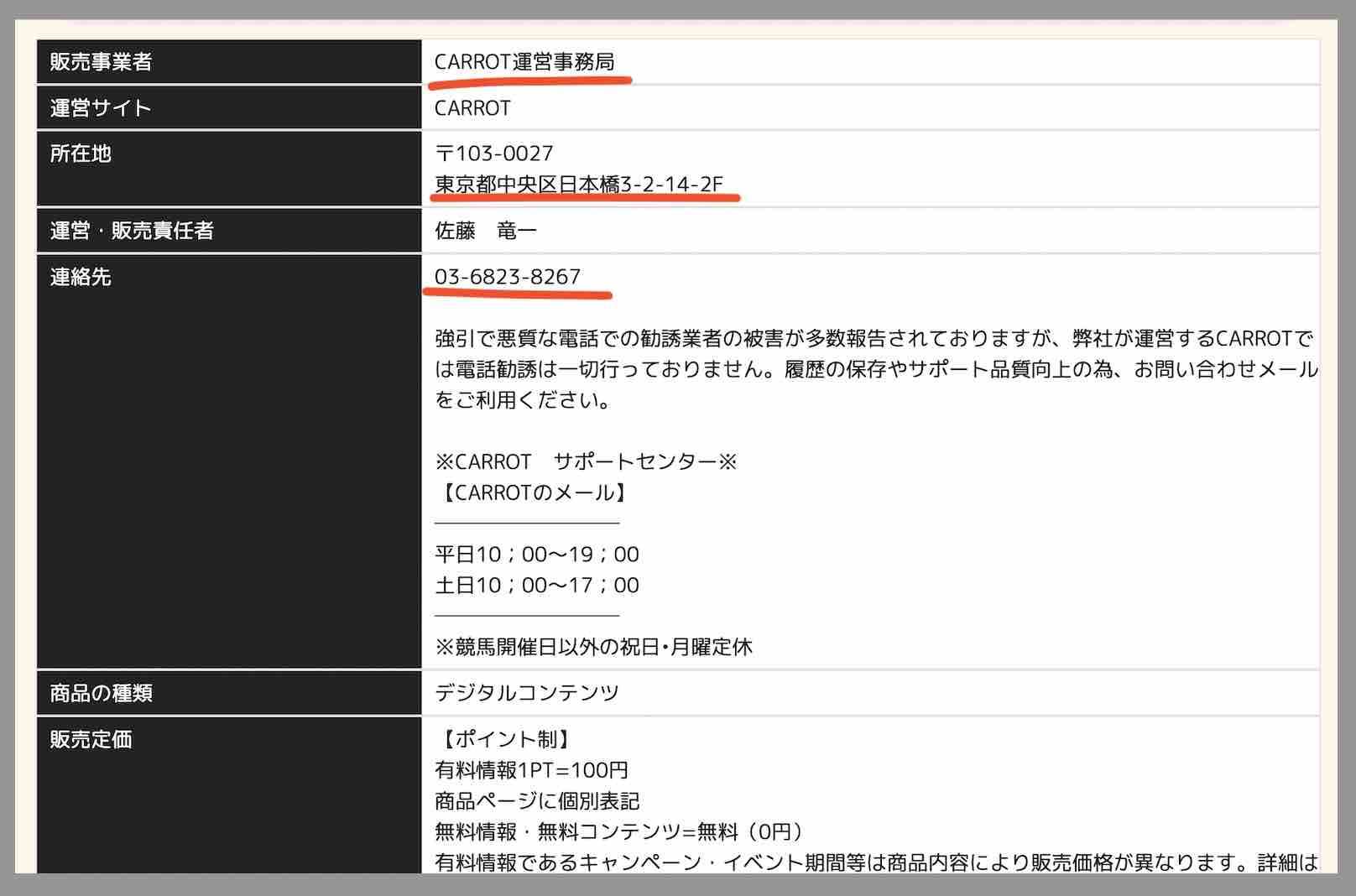Viewport: 1356px width, 896px height.
Task: Select the postal code 〒103-0027
Action: tap(493, 154)
